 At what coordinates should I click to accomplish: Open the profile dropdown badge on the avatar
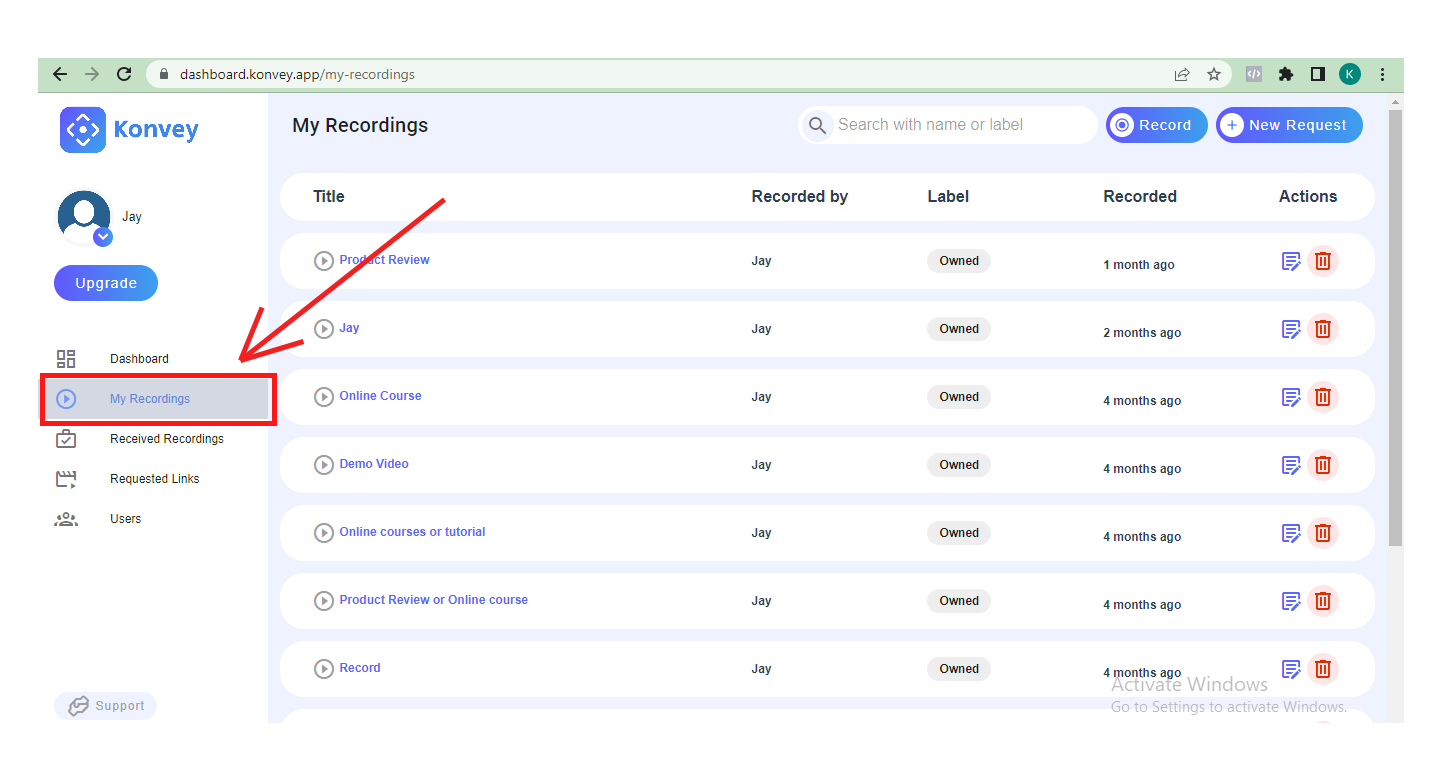(103, 237)
